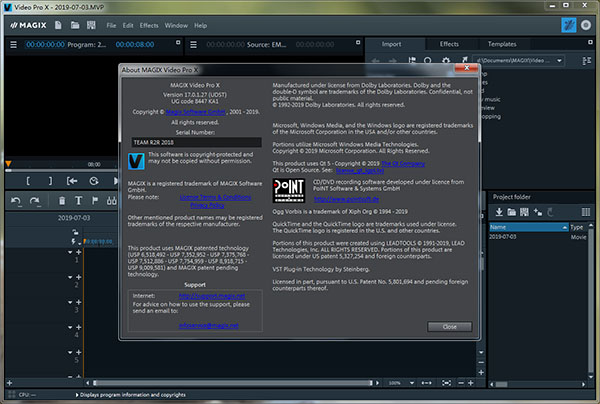600x404 pixels.
Task: Open the Program monitor hamburger menu
Action: pos(13,45)
